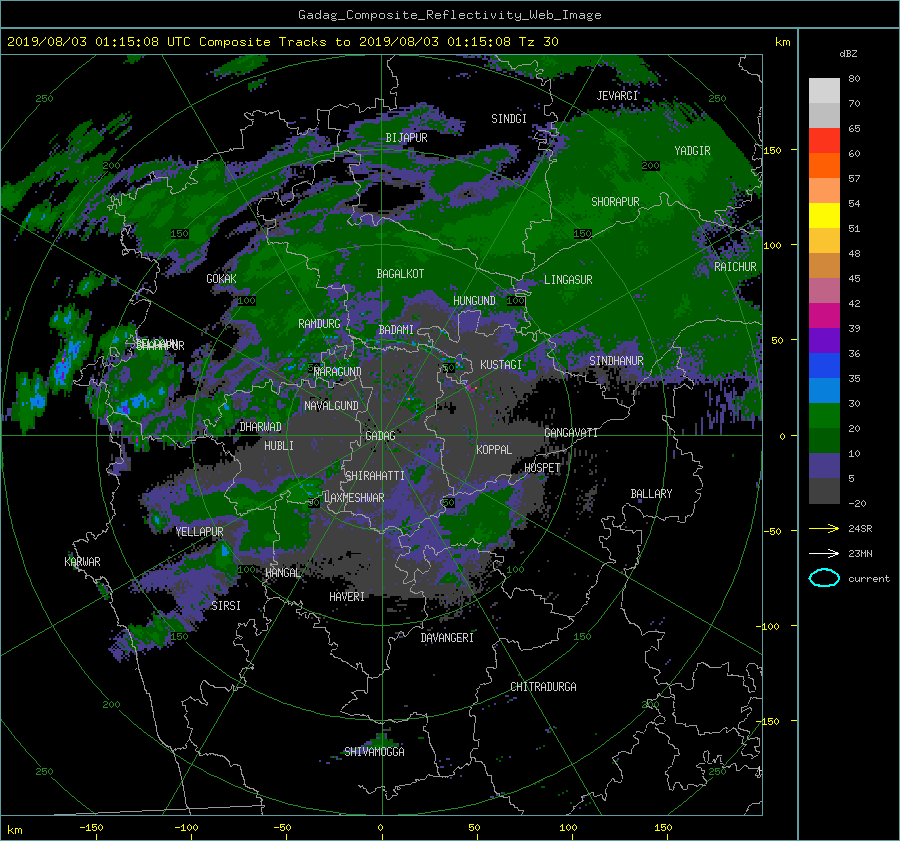Click the Gadag_Composite_Reflectivity_Web_Image title
900x841 pixels.
[449, 15]
